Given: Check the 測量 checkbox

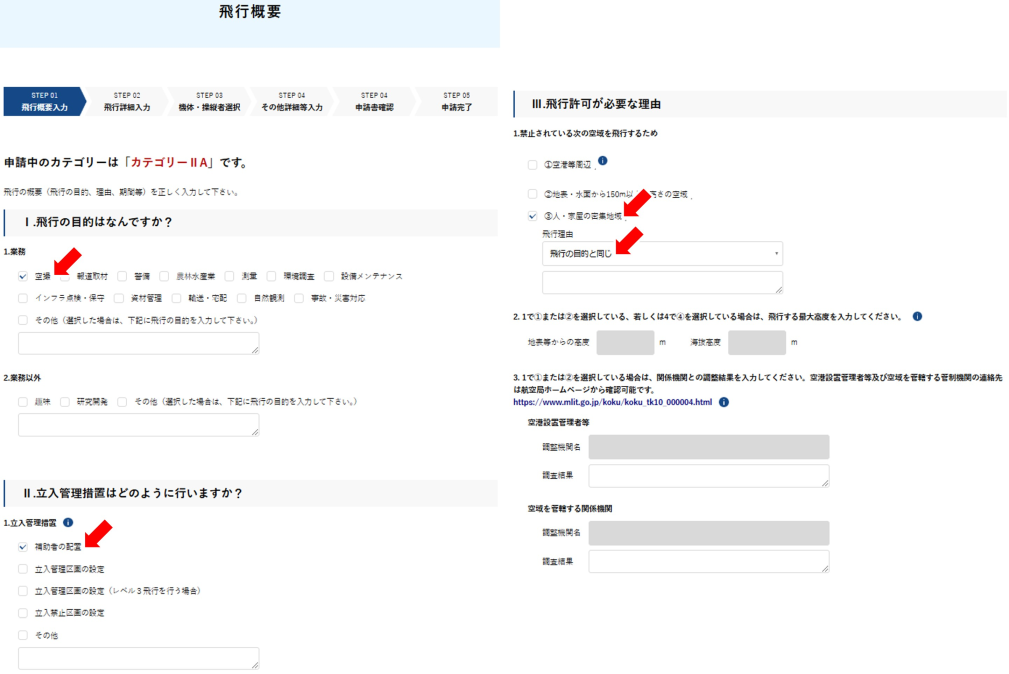Looking at the screenshot, I should click(230, 276).
